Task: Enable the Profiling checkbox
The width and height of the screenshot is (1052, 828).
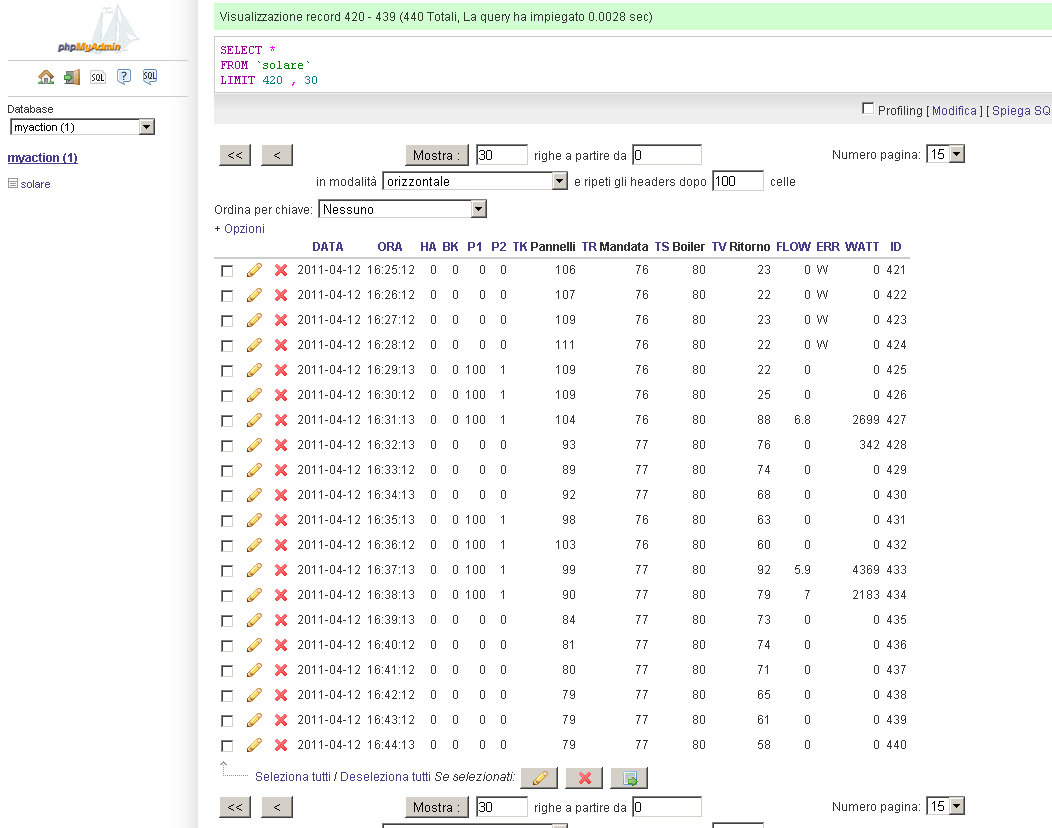Action: tap(867, 109)
